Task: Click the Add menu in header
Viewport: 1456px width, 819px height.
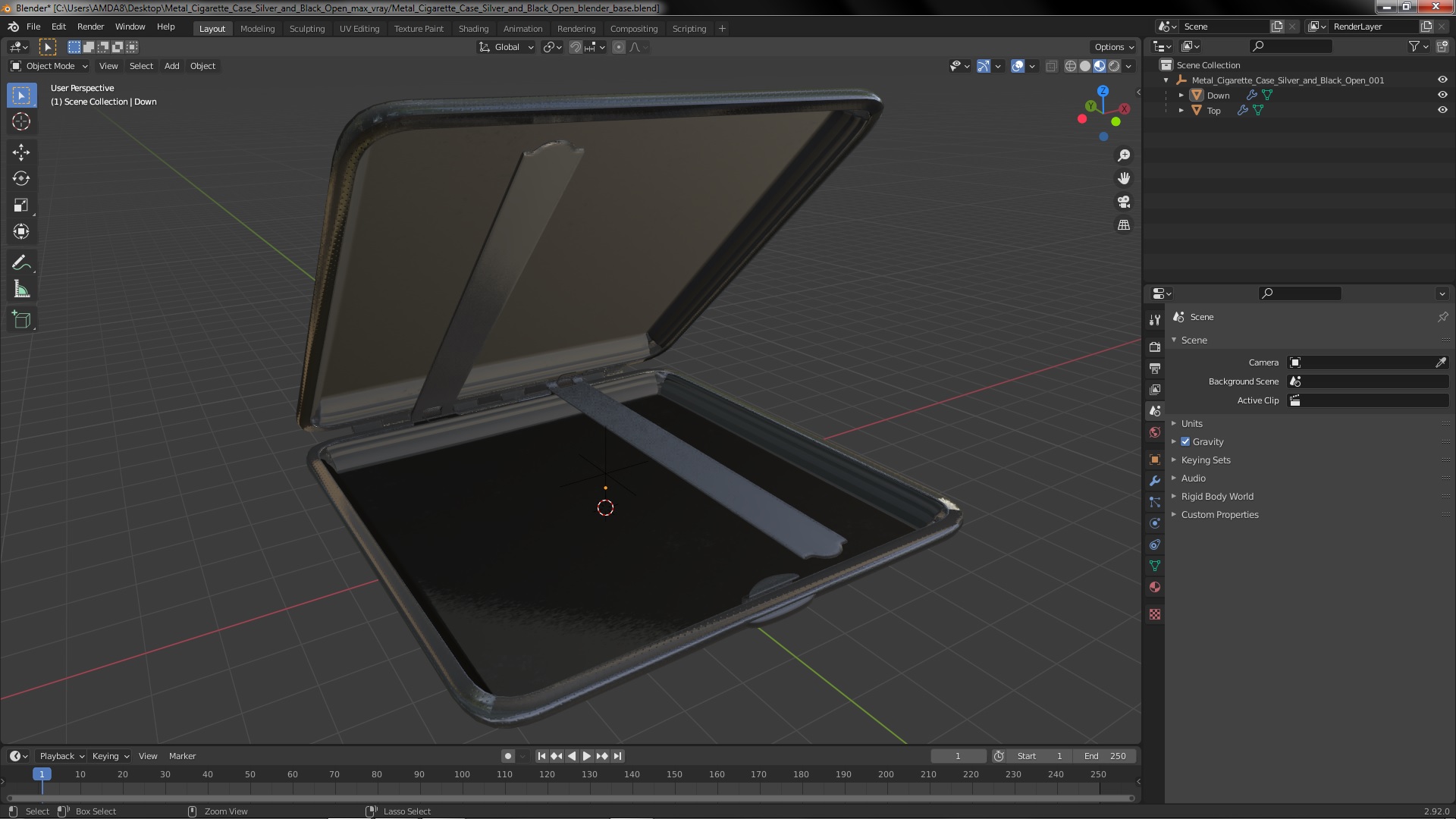Action: pyautogui.click(x=172, y=65)
